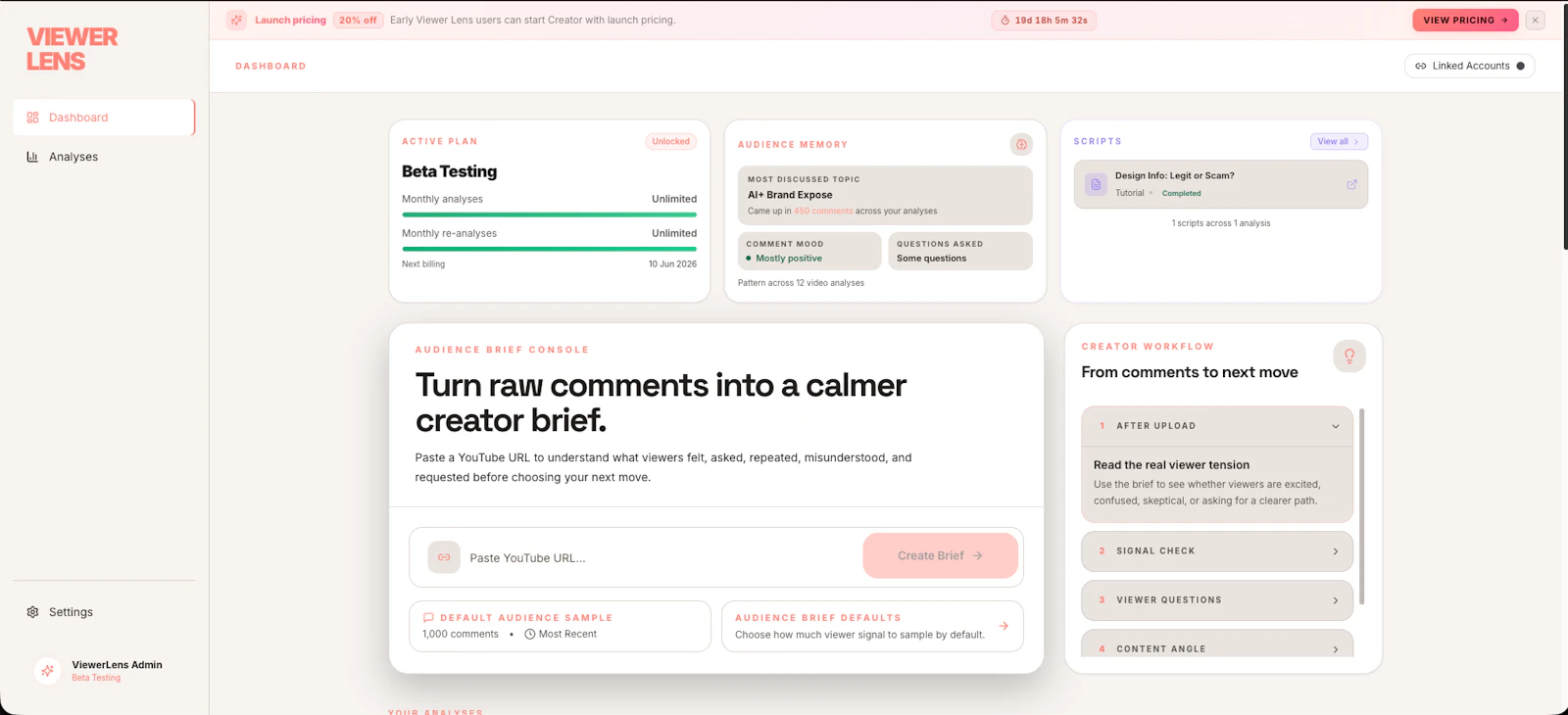The width and height of the screenshot is (1568, 715).
Task: Click the Pattern across 12 video analyses text
Action: click(x=801, y=283)
